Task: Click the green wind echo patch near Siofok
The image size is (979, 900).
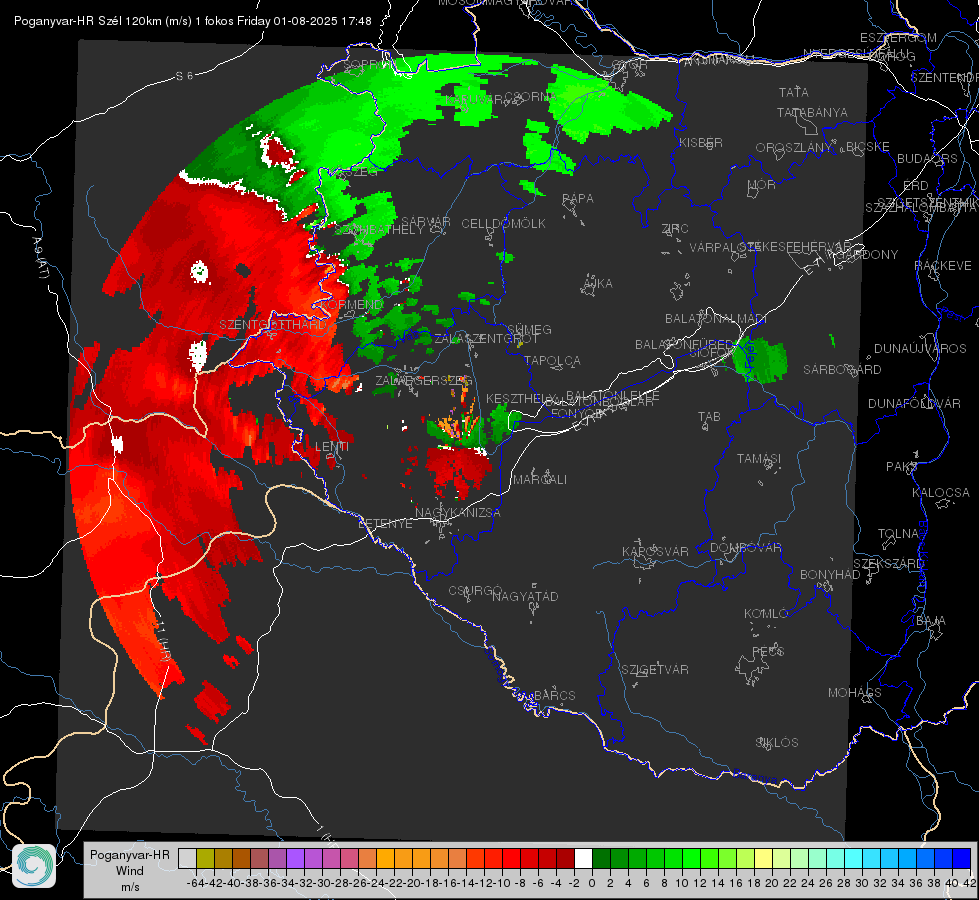Action: (760, 360)
